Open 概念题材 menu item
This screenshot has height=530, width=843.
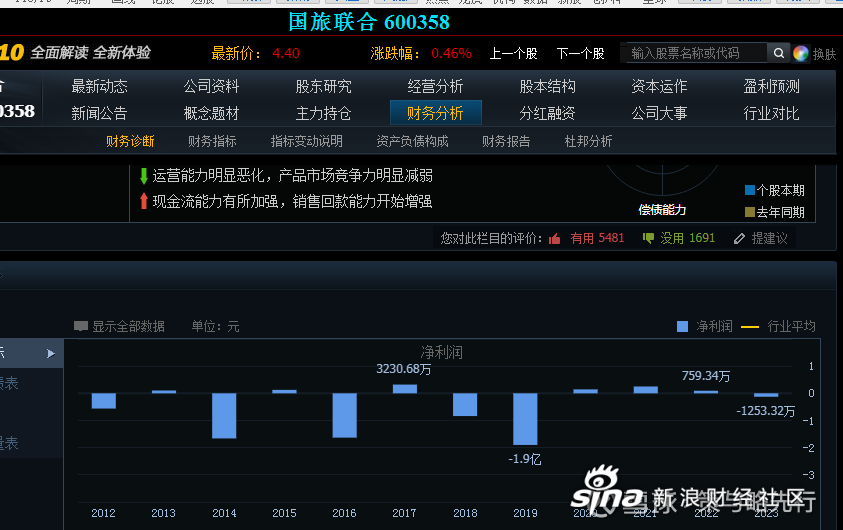(211, 113)
